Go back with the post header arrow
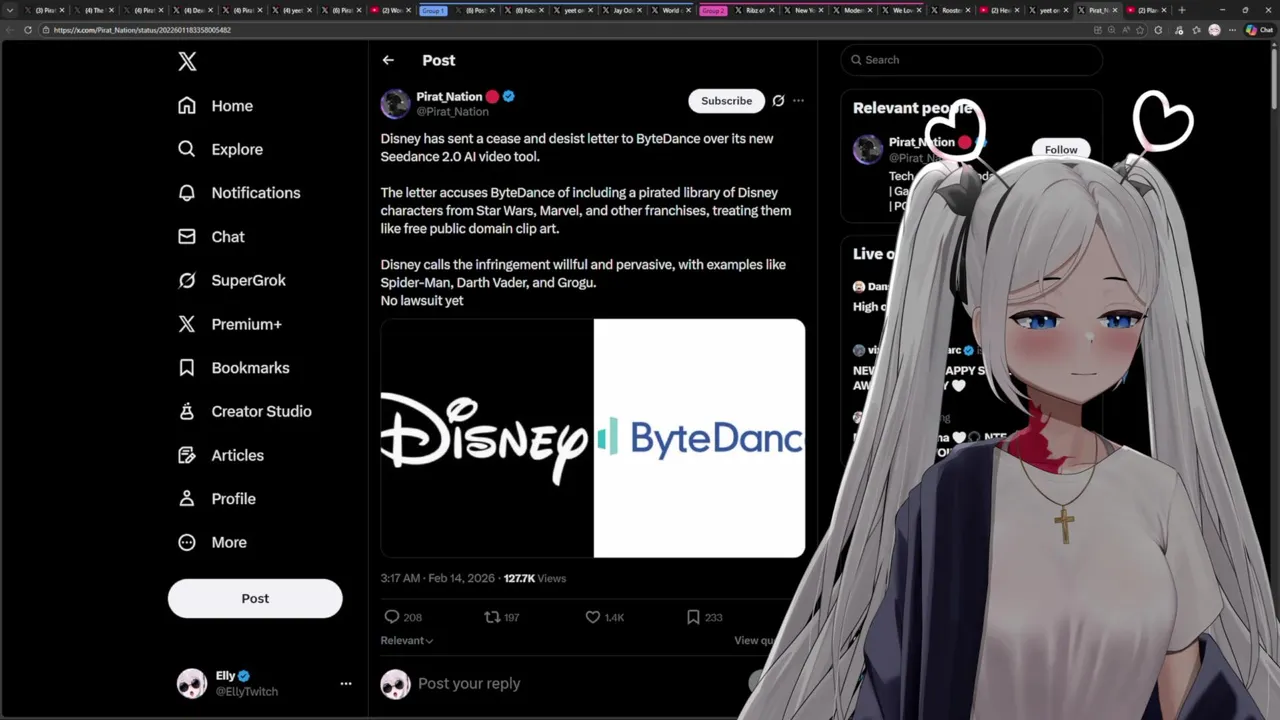1280x720 pixels. click(x=388, y=60)
